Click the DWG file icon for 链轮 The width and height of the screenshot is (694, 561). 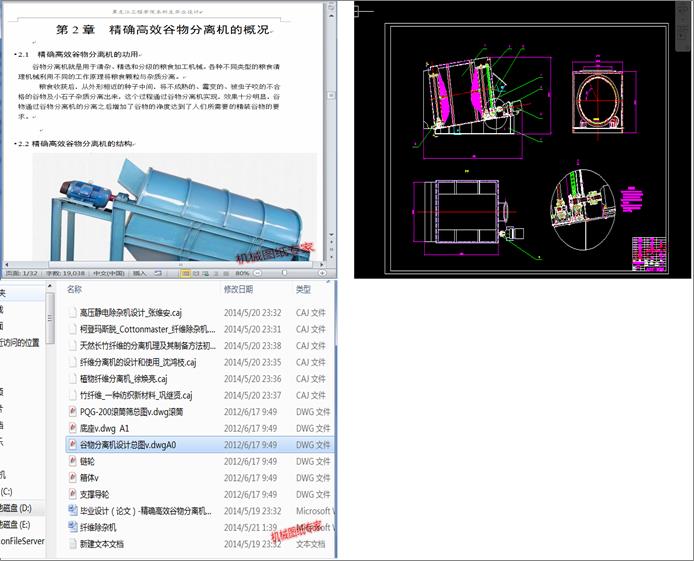coord(73,461)
